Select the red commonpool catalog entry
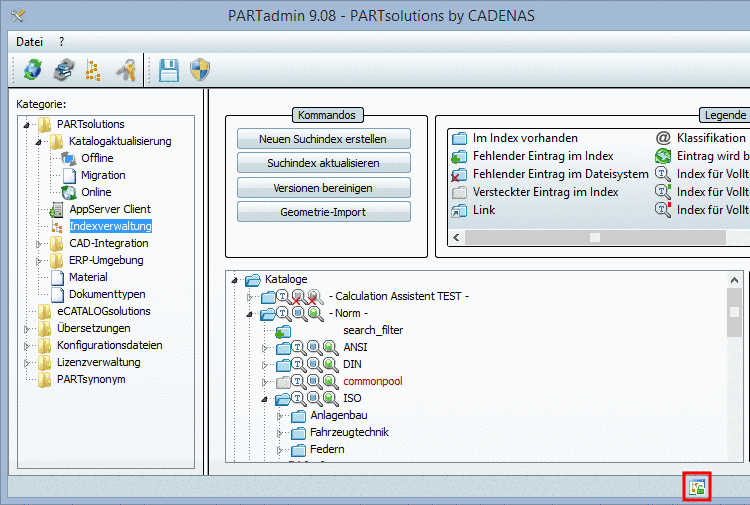 point(373,382)
